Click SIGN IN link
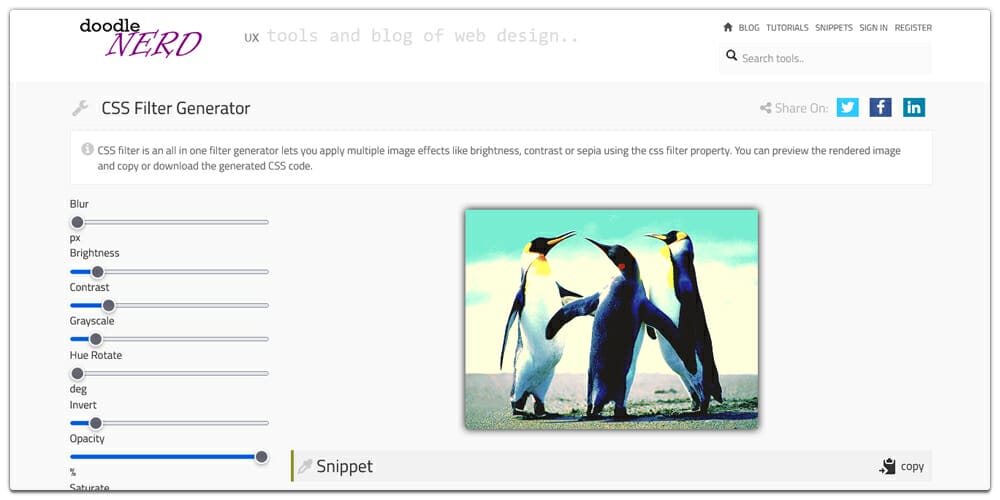 click(873, 28)
